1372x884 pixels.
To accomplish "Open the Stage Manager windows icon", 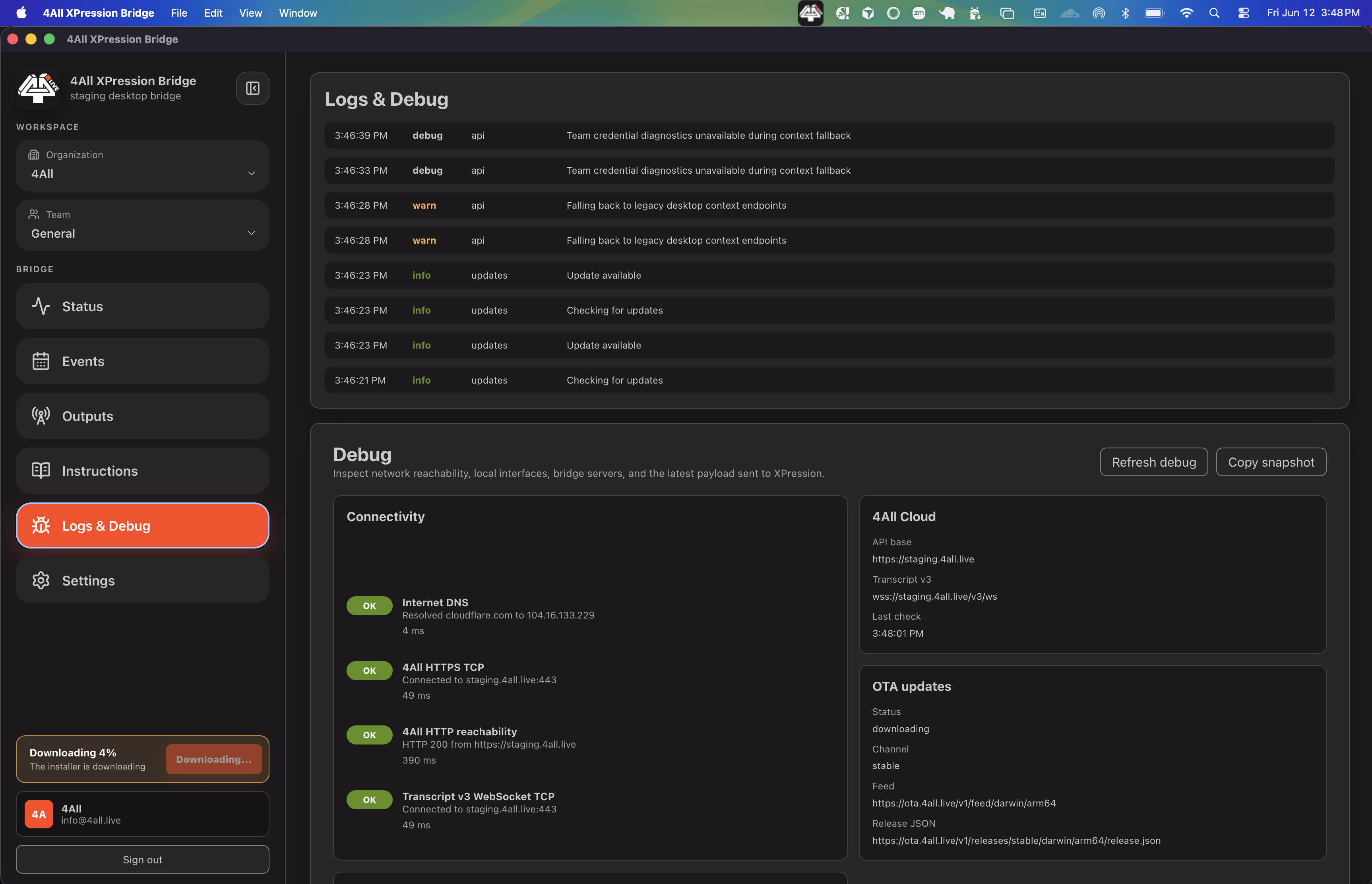I will 1007,13.
